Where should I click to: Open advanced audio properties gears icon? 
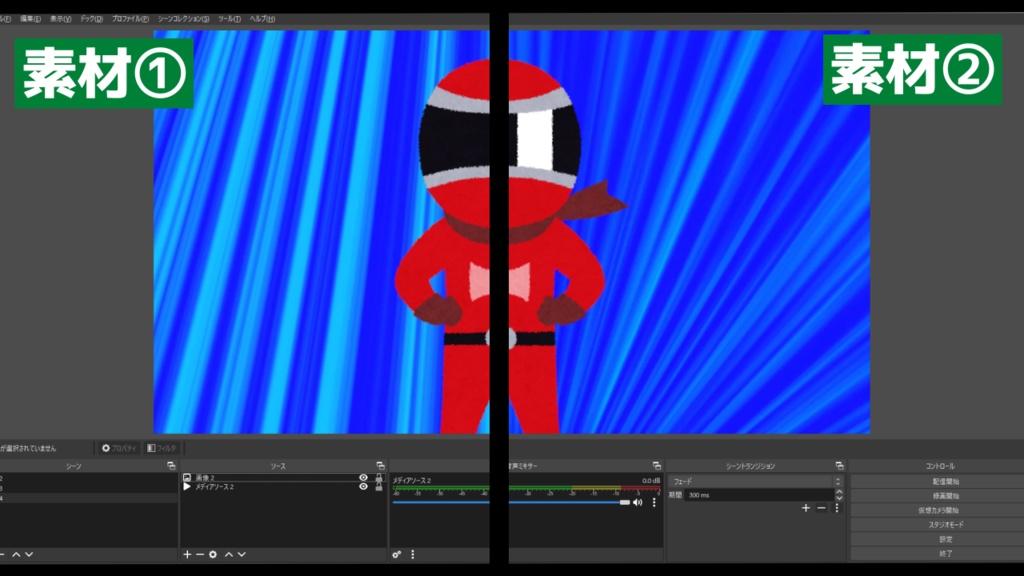[396, 554]
